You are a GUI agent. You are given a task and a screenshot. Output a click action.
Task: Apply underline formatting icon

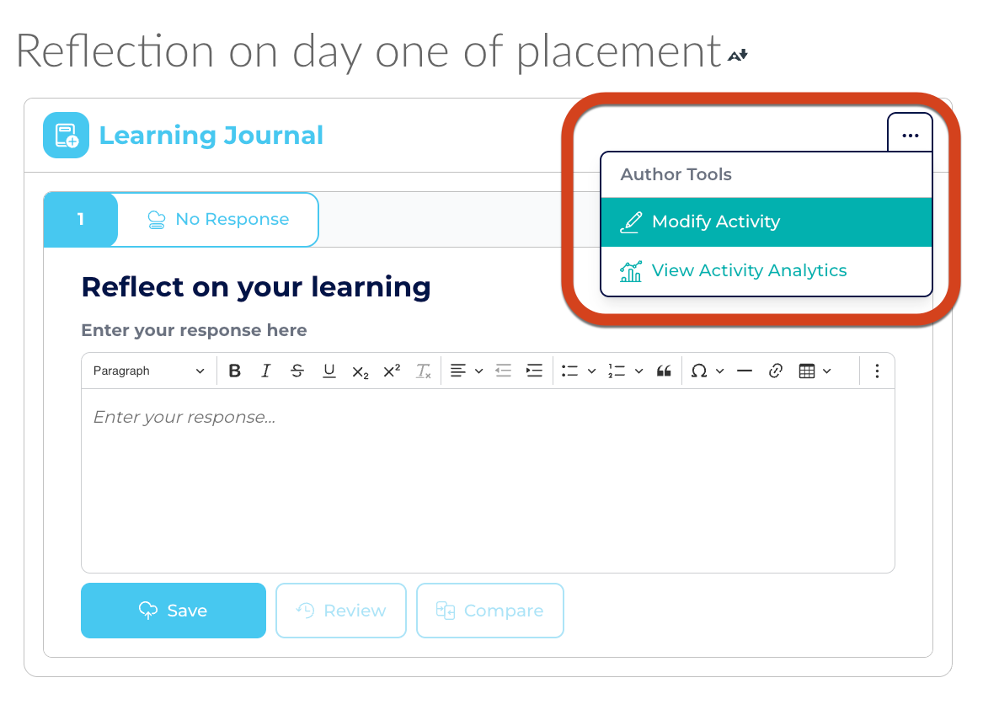[x=329, y=371]
